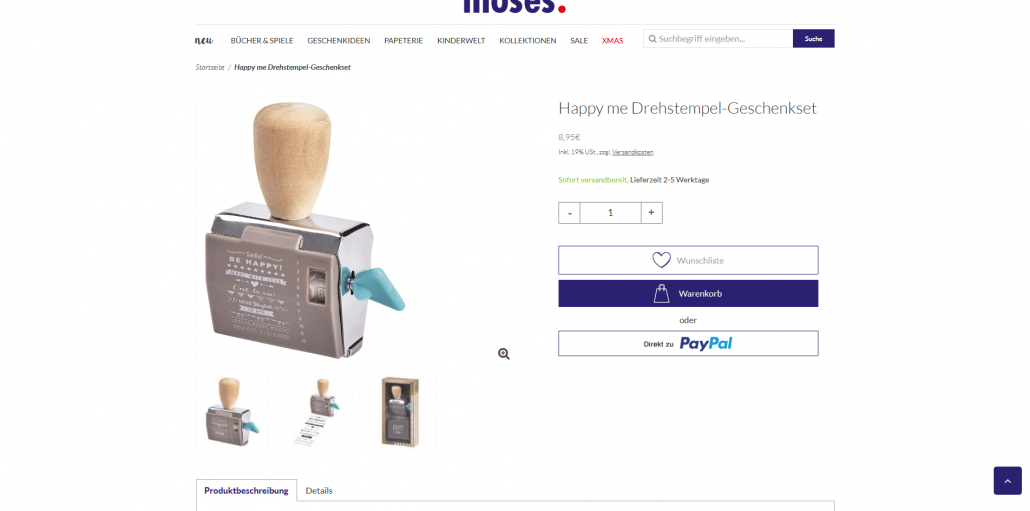Open the Bücher & Spiele menu

262,41
